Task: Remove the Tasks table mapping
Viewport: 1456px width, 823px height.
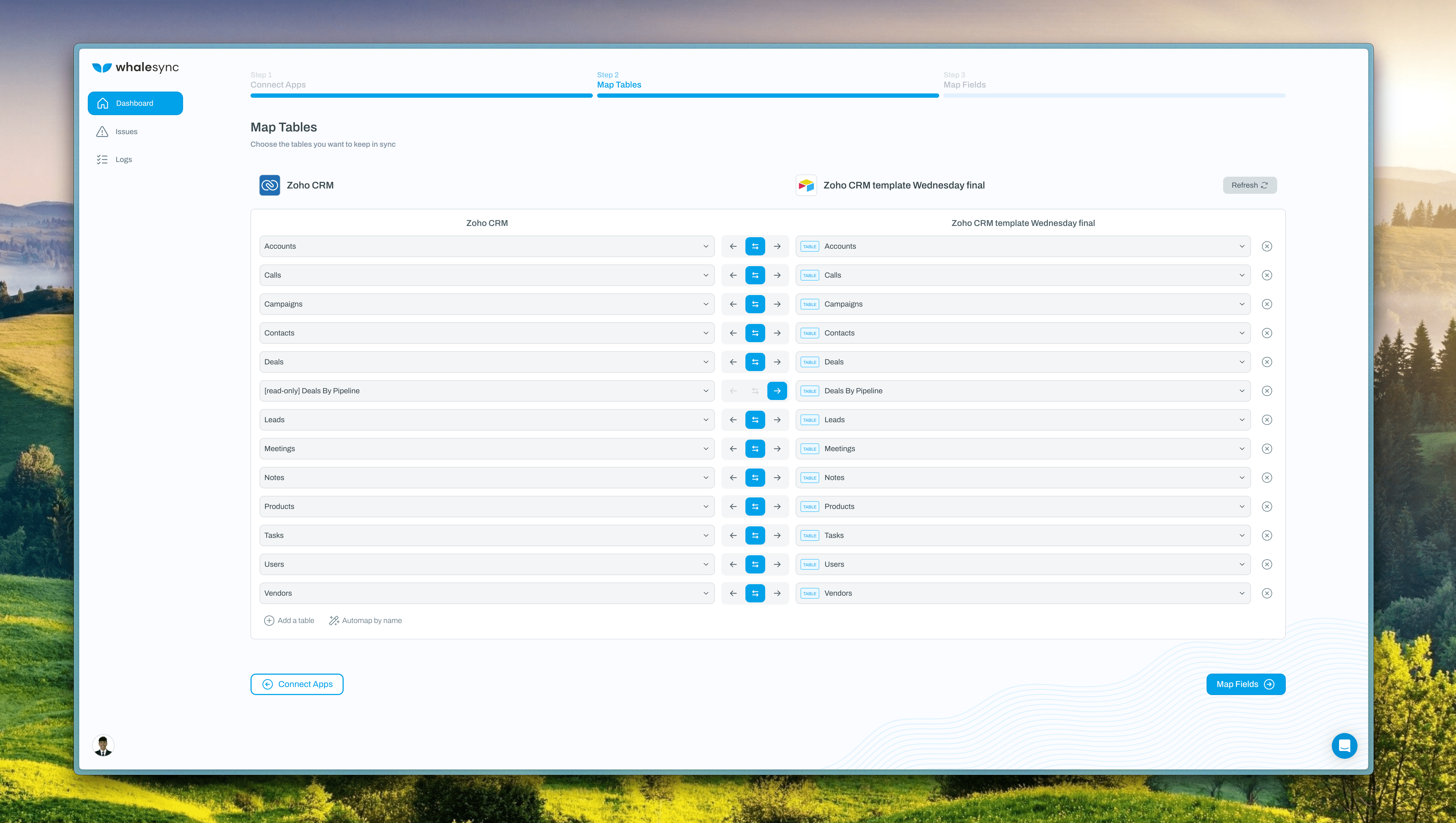Action: point(1267,535)
